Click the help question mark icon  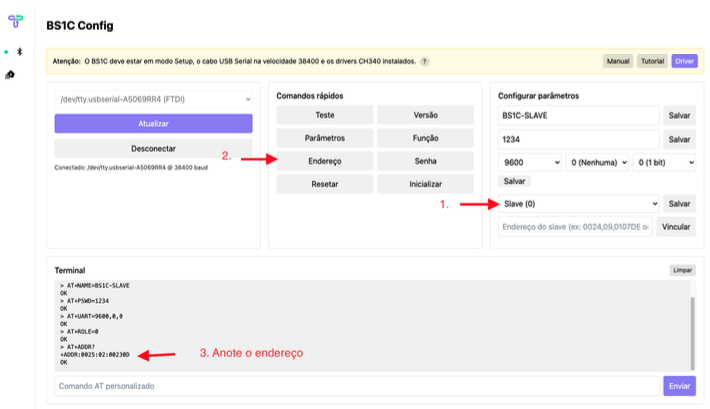tap(424, 61)
